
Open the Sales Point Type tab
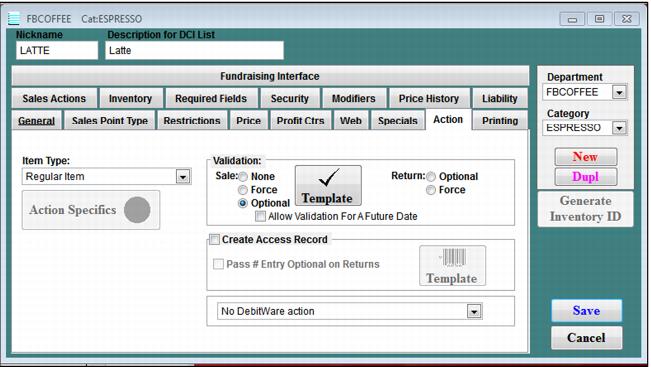pos(110,121)
